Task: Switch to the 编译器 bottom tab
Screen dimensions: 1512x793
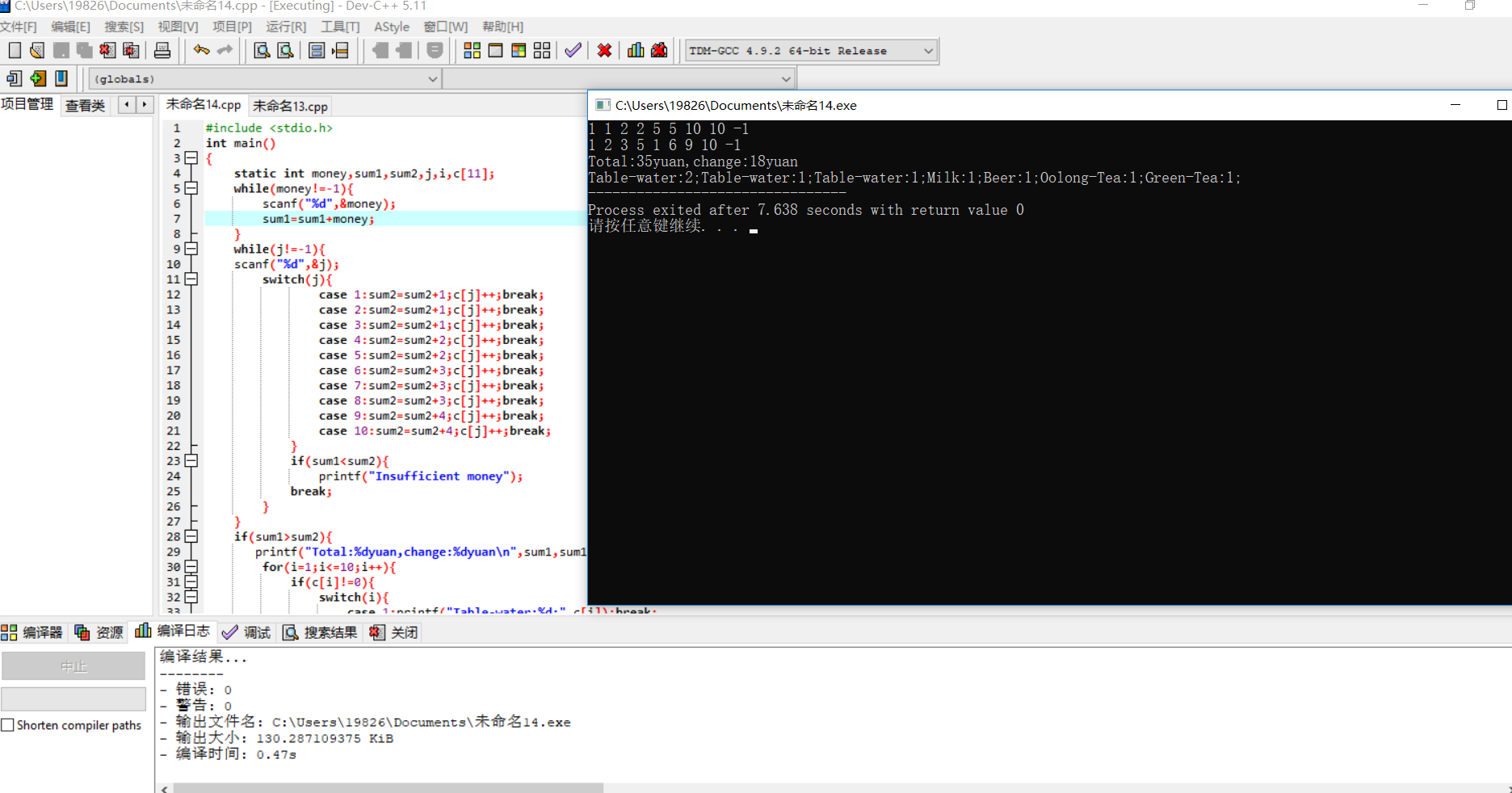Action: tap(32, 632)
